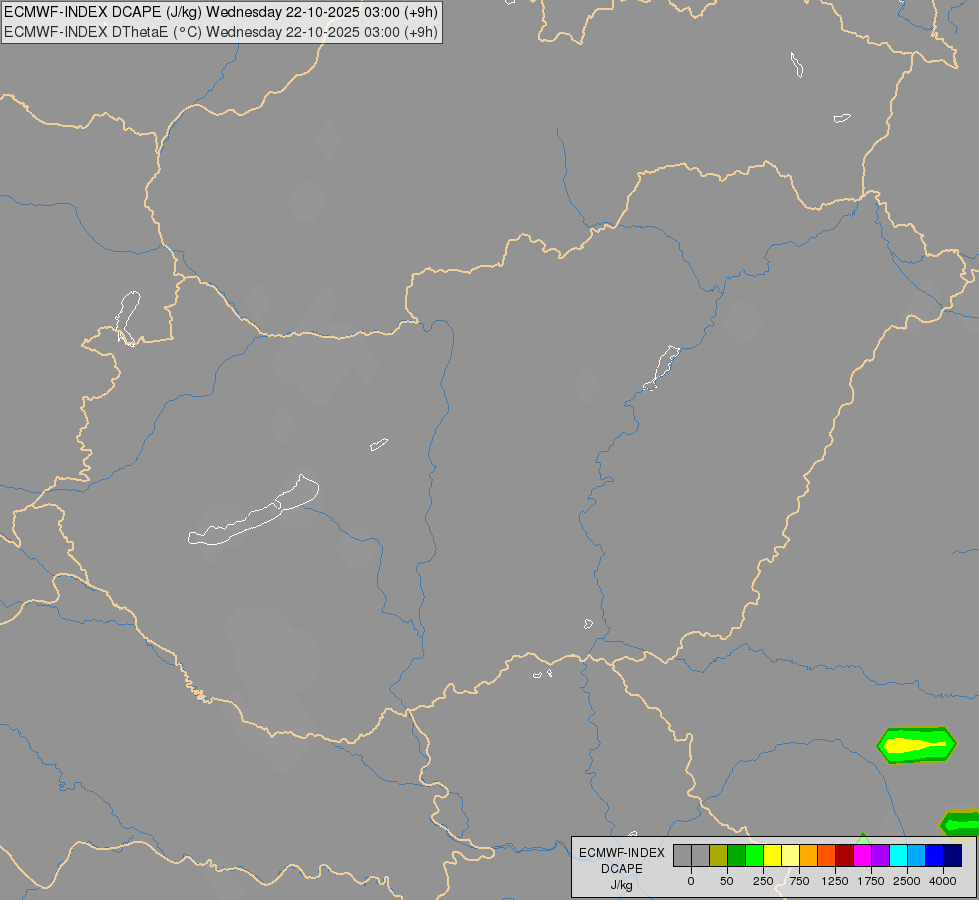
Task: Select the olive swatch in the DCAPE legend
Action: [718, 856]
